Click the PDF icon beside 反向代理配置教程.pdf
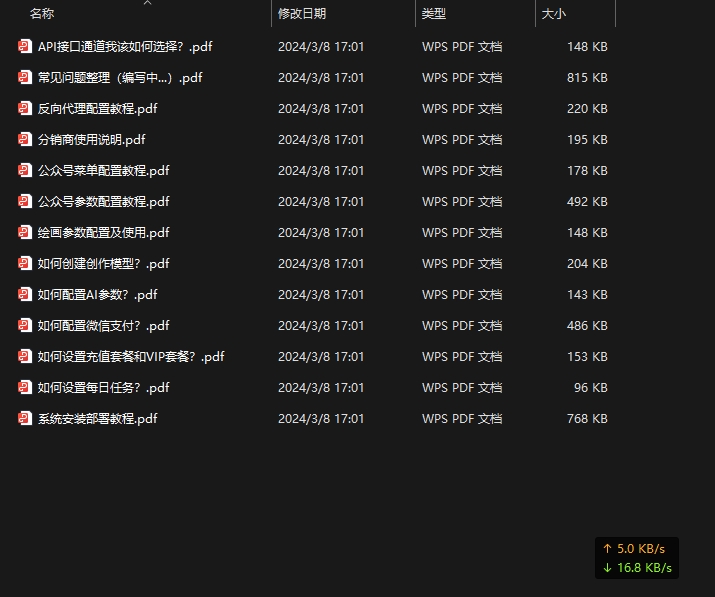This screenshot has width=715, height=597. 25,108
